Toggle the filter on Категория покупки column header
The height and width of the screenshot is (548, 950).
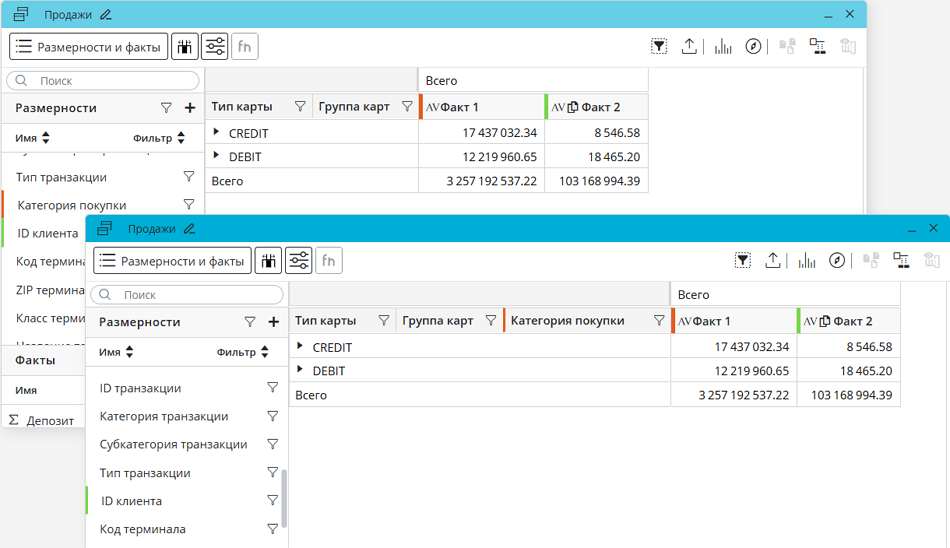tap(659, 321)
